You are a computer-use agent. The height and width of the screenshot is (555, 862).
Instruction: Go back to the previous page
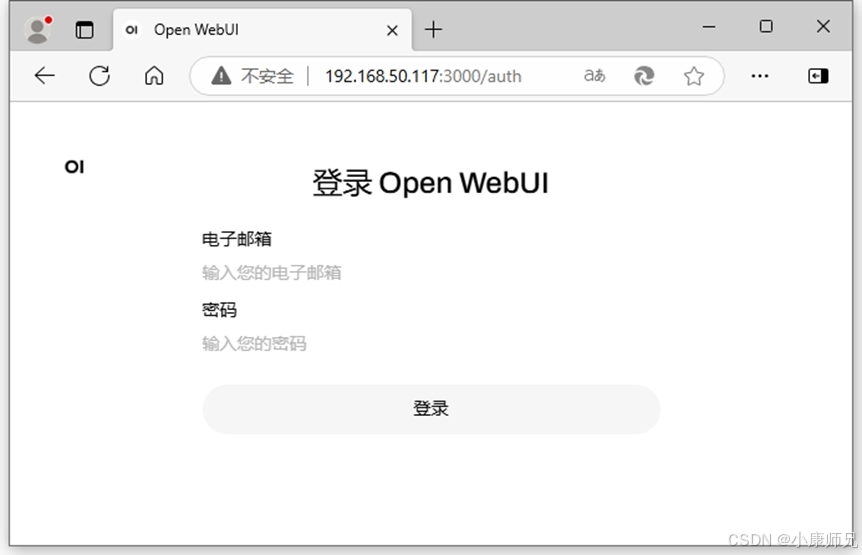[45, 76]
